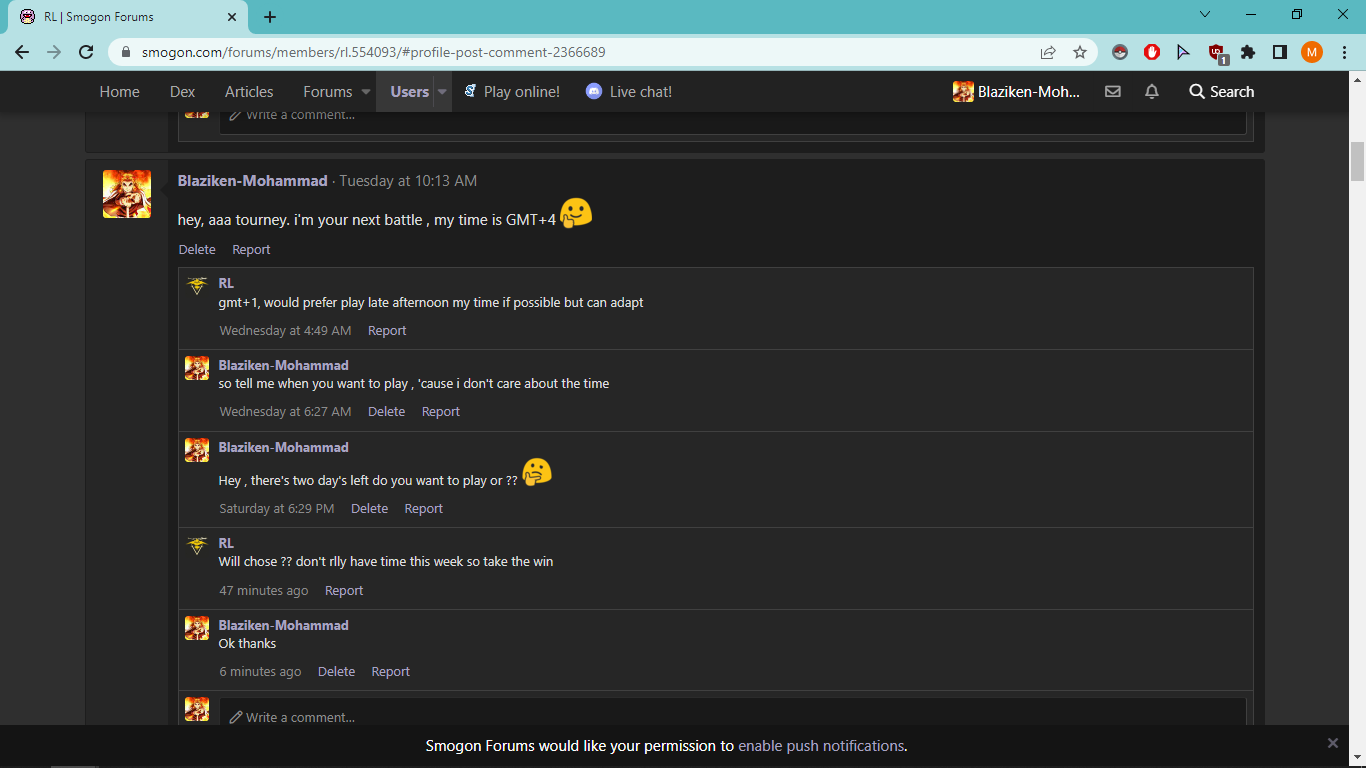This screenshot has width=1366, height=768.
Task: Dismiss the push notification banner
Action: (x=1332, y=743)
